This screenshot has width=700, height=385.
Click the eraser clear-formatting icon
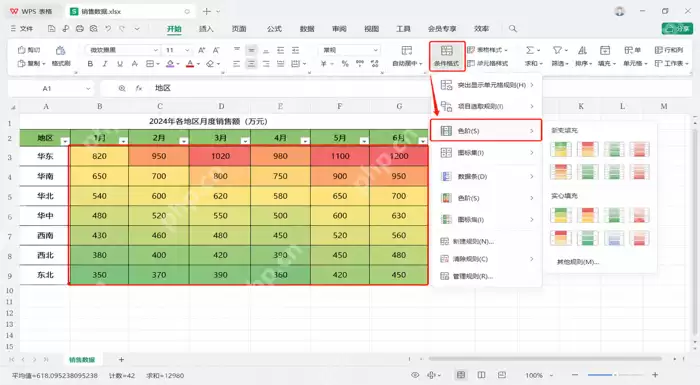pos(210,64)
